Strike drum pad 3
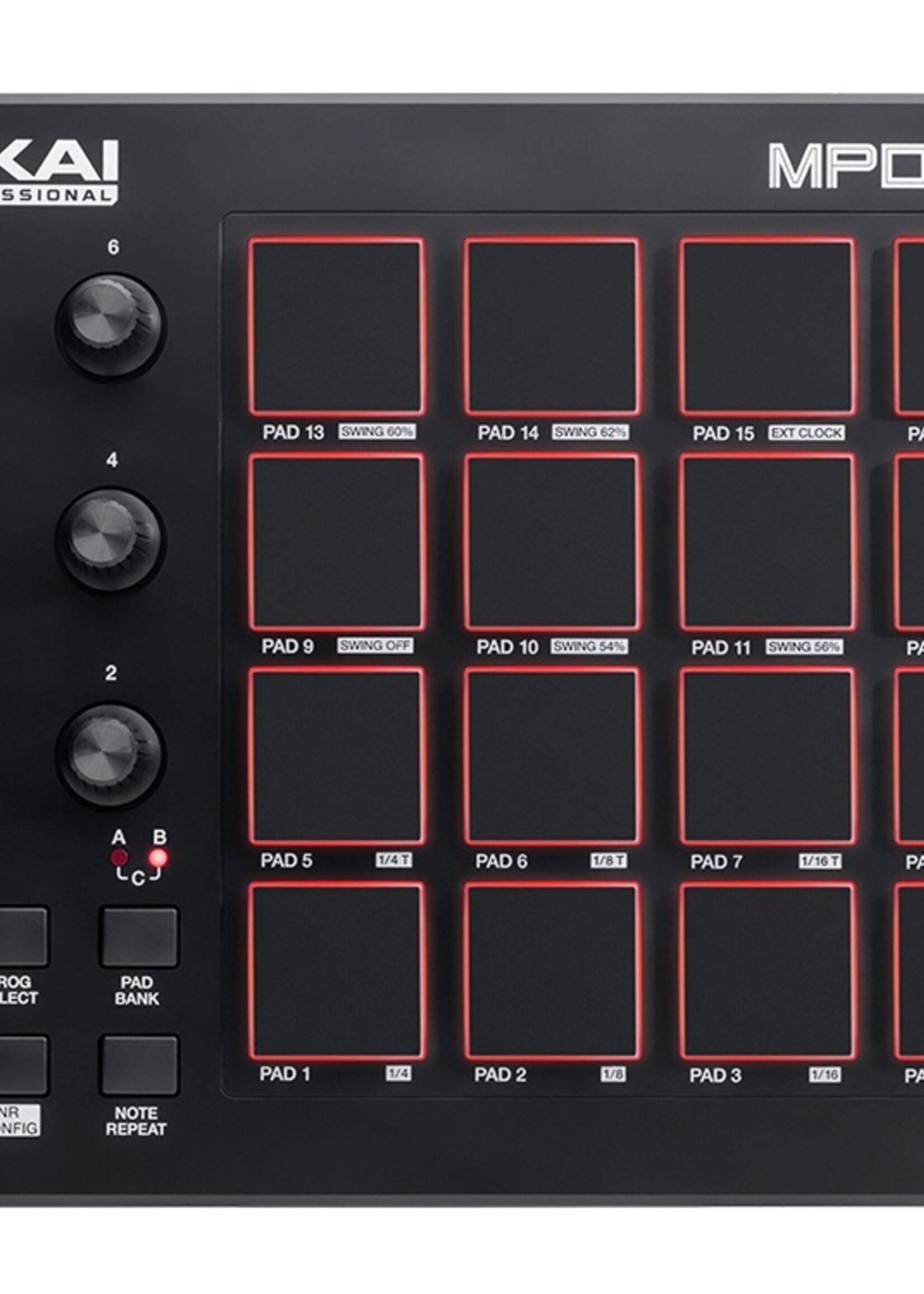This screenshot has height=1294, width=924. coord(767,971)
